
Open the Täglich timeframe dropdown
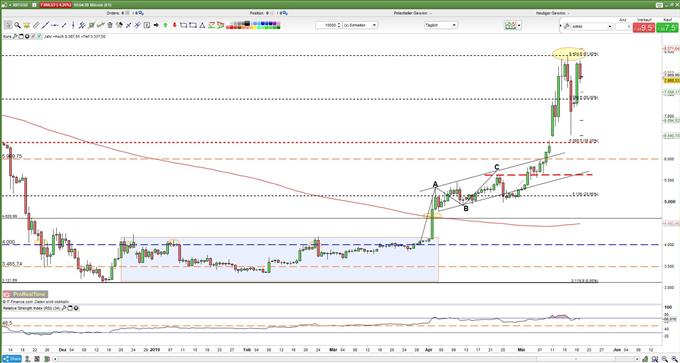(441, 25)
